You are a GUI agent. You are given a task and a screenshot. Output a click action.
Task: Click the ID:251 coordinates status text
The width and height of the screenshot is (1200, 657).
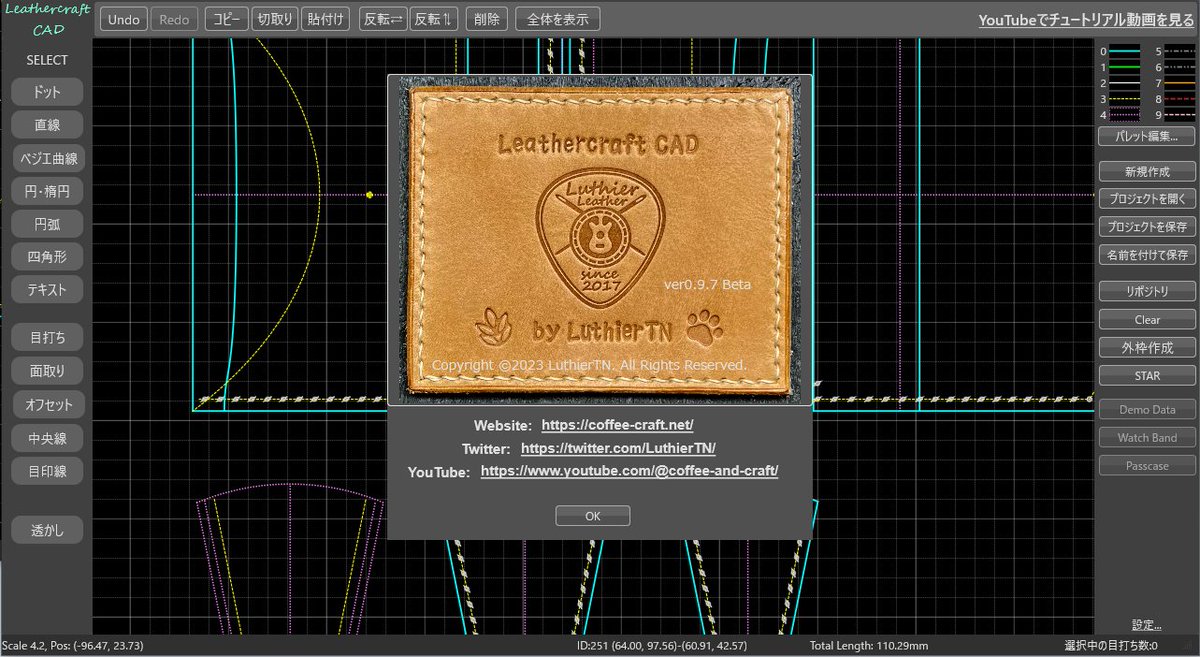point(662,645)
